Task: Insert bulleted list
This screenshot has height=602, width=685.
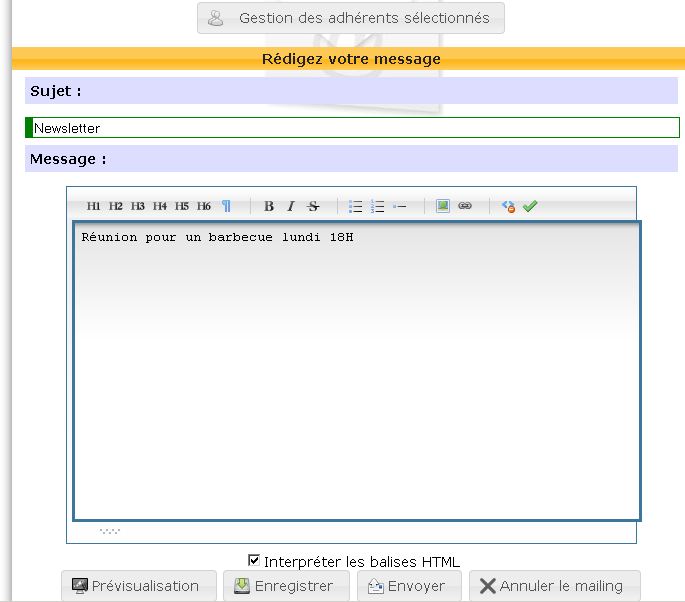Action: (x=355, y=206)
